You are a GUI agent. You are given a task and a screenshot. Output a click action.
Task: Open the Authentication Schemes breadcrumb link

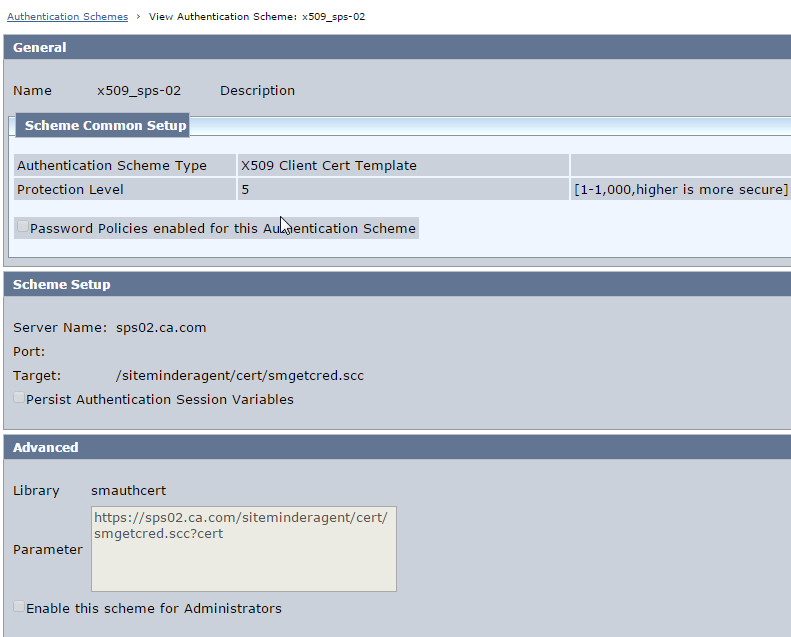coord(68,17)
